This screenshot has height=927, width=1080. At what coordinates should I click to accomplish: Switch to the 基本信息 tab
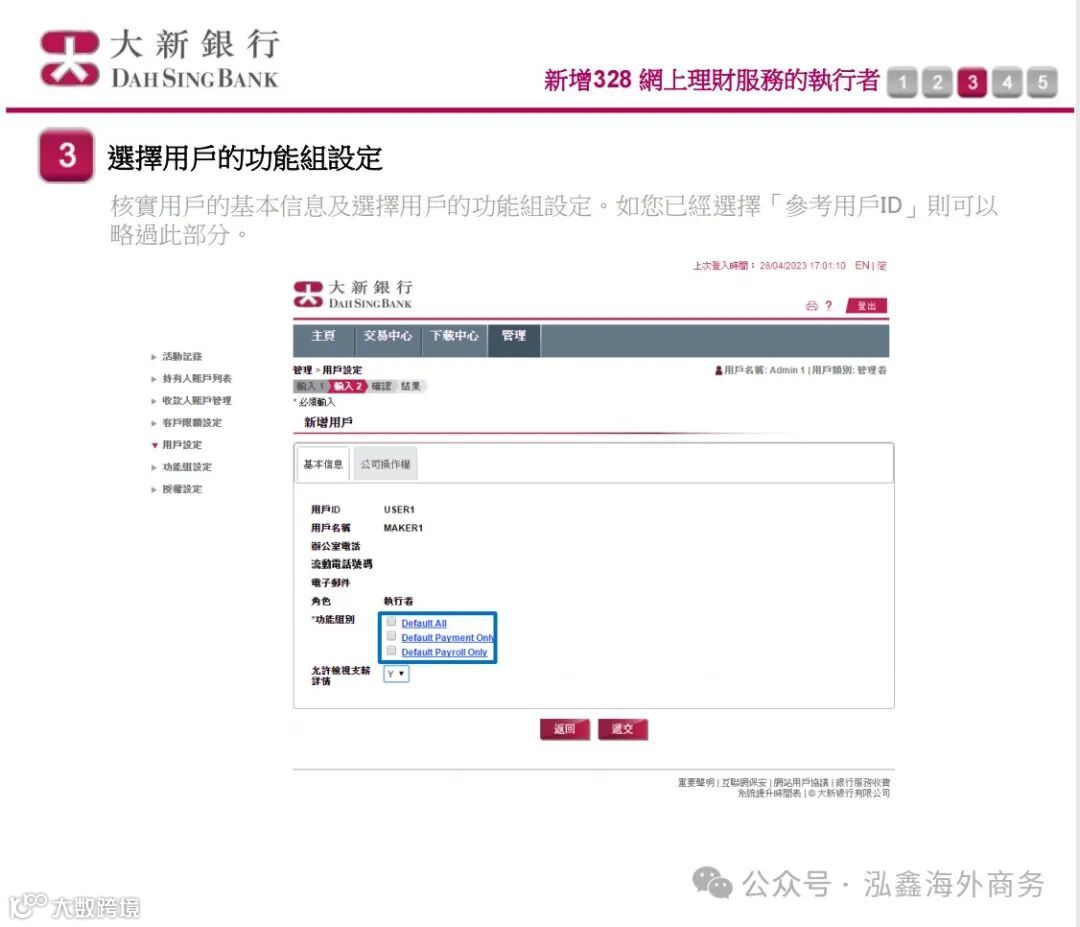tap(323, 464)
